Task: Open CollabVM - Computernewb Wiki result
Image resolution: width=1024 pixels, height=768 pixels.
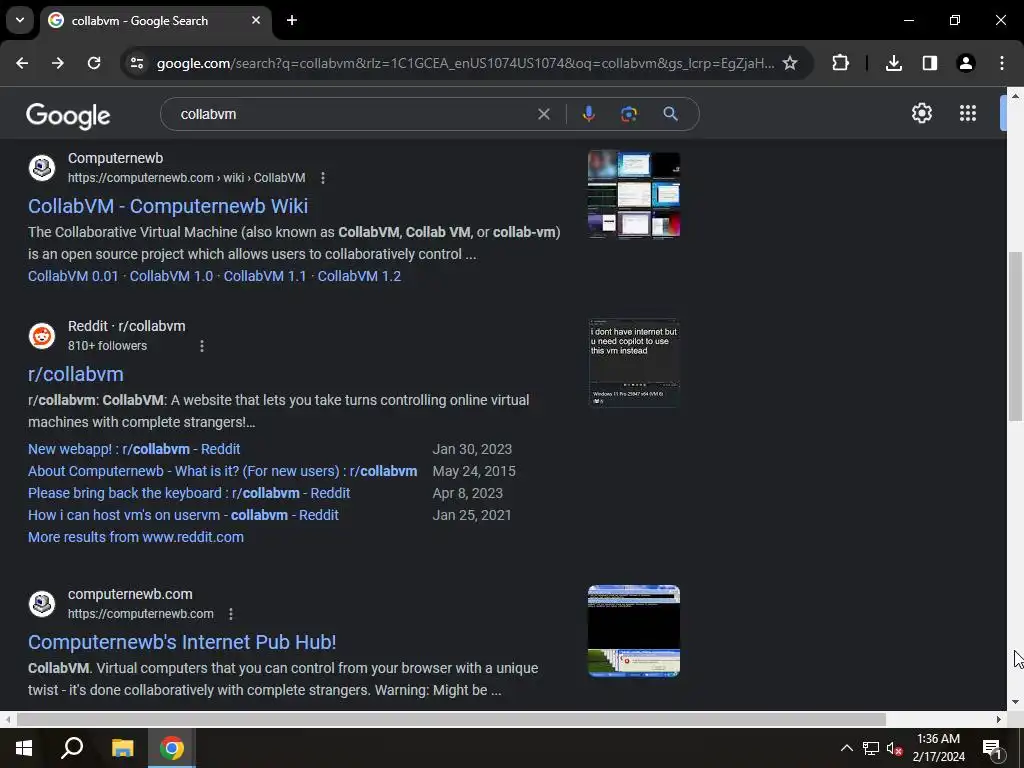Action: click(168, 206)
